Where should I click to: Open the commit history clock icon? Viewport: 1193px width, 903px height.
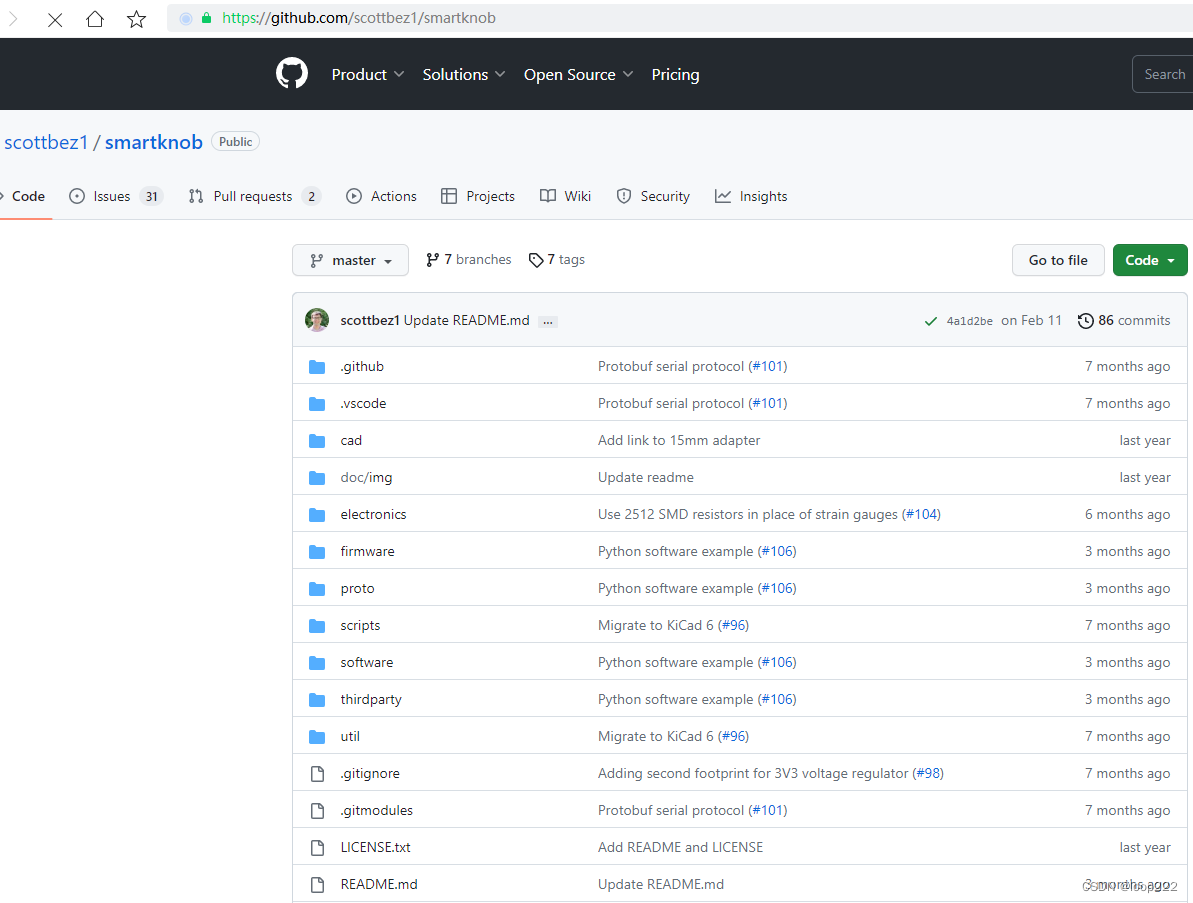click(x=1086, y=321)
